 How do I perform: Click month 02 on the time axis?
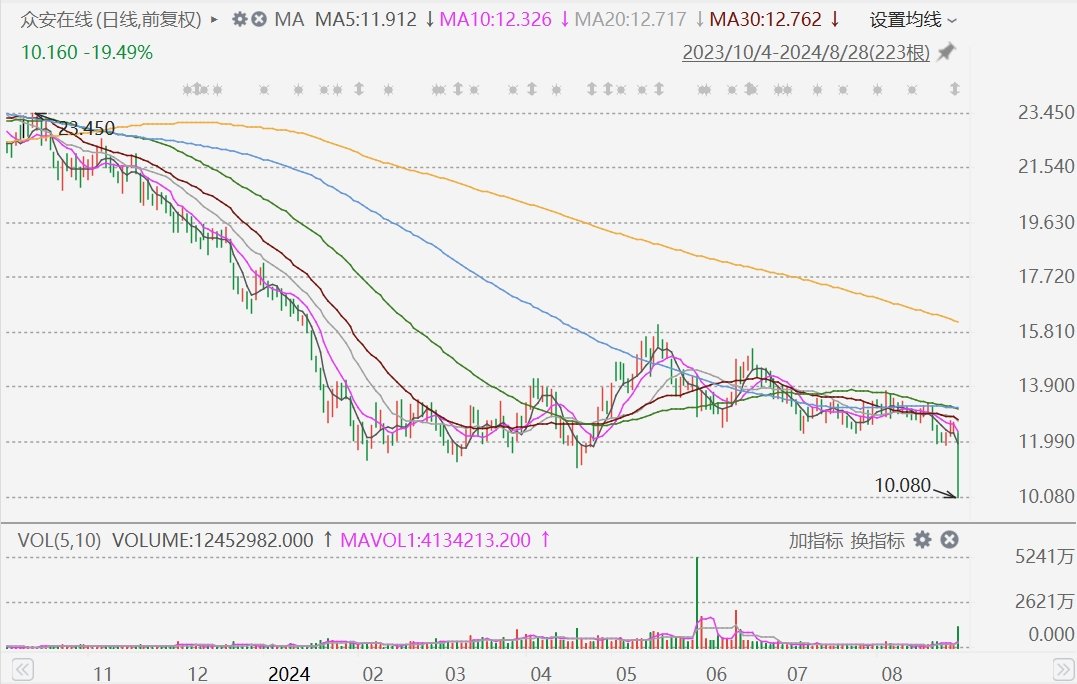(x=372, y=674)
